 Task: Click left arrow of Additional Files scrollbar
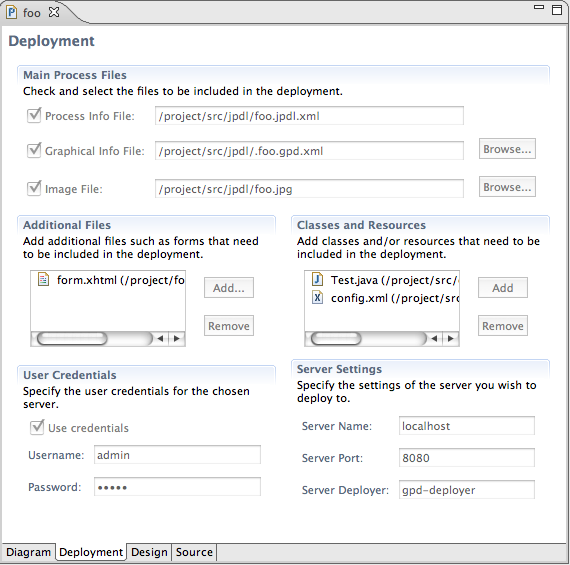160,338
